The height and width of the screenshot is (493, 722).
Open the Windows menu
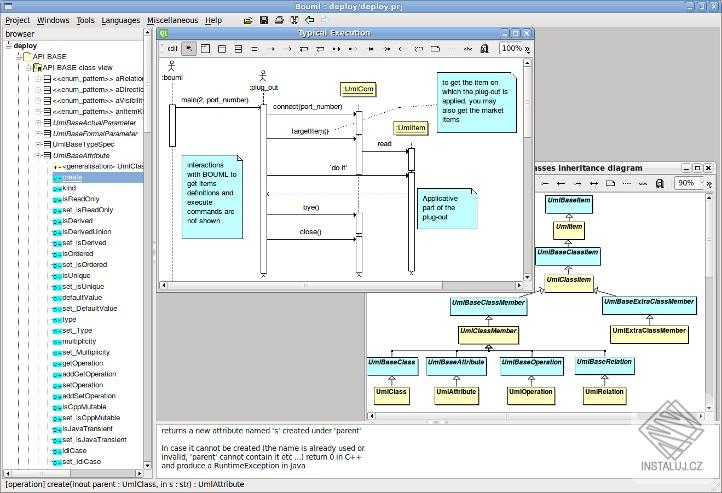tap(53, 20)
